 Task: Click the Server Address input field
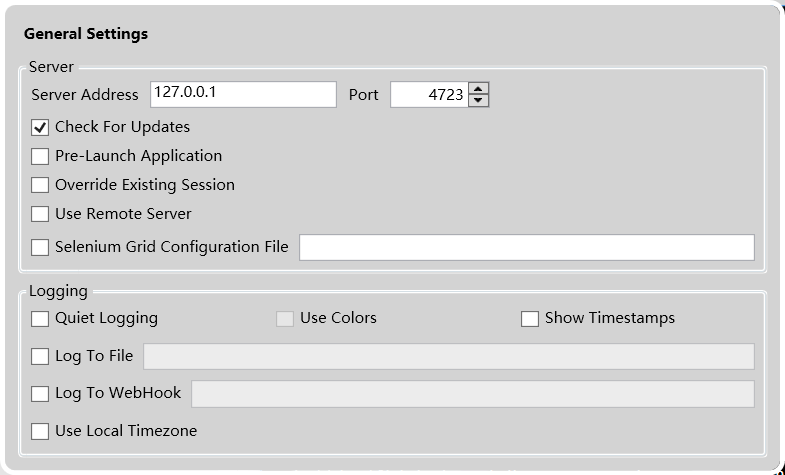243,95
